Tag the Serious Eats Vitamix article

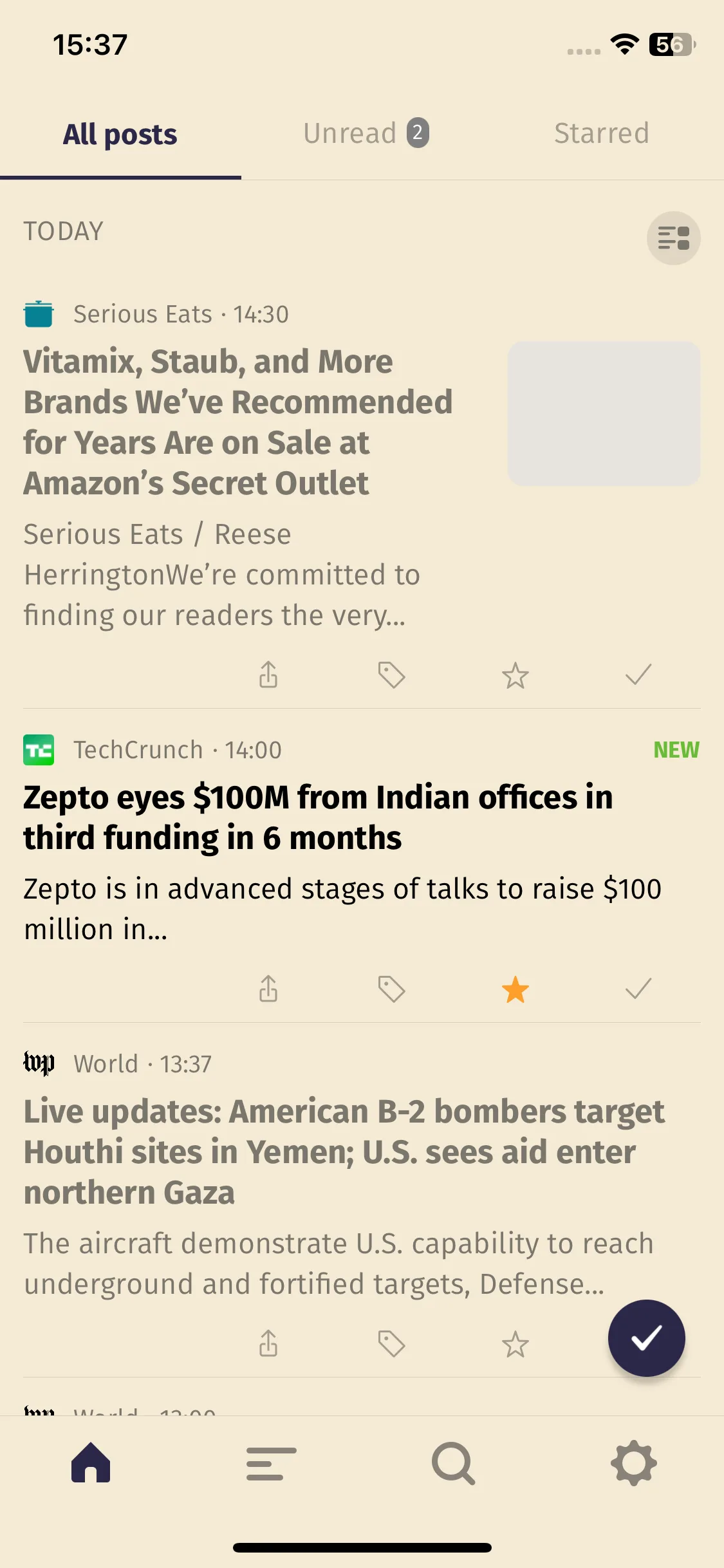coord(391,675)
